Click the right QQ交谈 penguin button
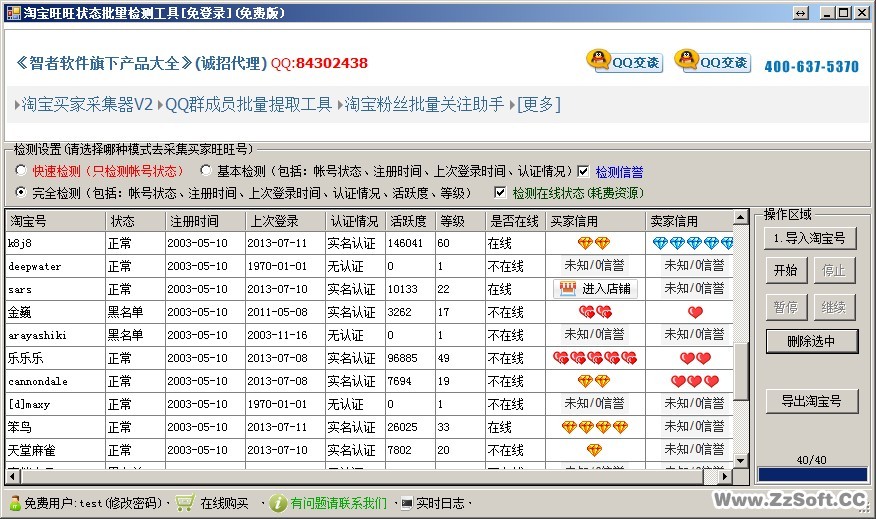 pyautogui.click(x=711, y=62)
